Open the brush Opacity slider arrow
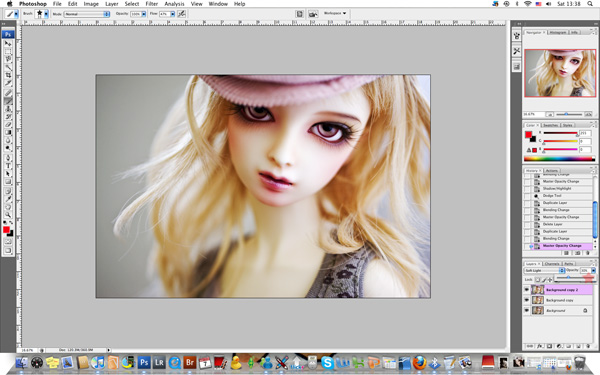This screenshot has height=375, width=600. point(144,14)
